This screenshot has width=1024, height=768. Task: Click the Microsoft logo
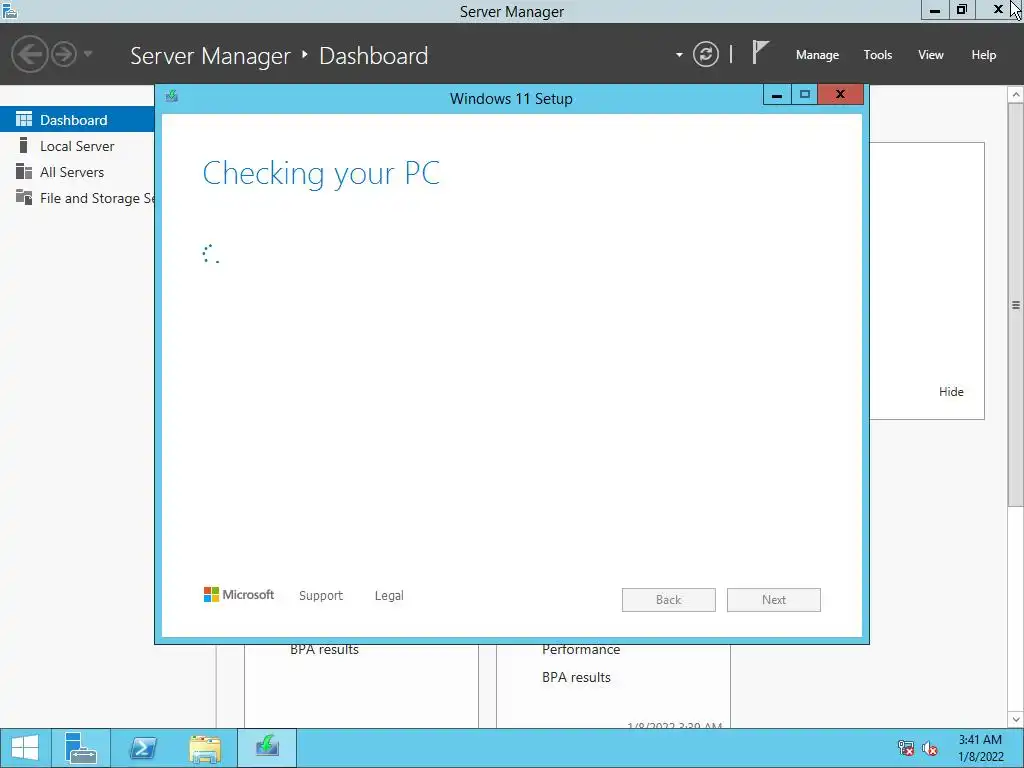point(239,595)
